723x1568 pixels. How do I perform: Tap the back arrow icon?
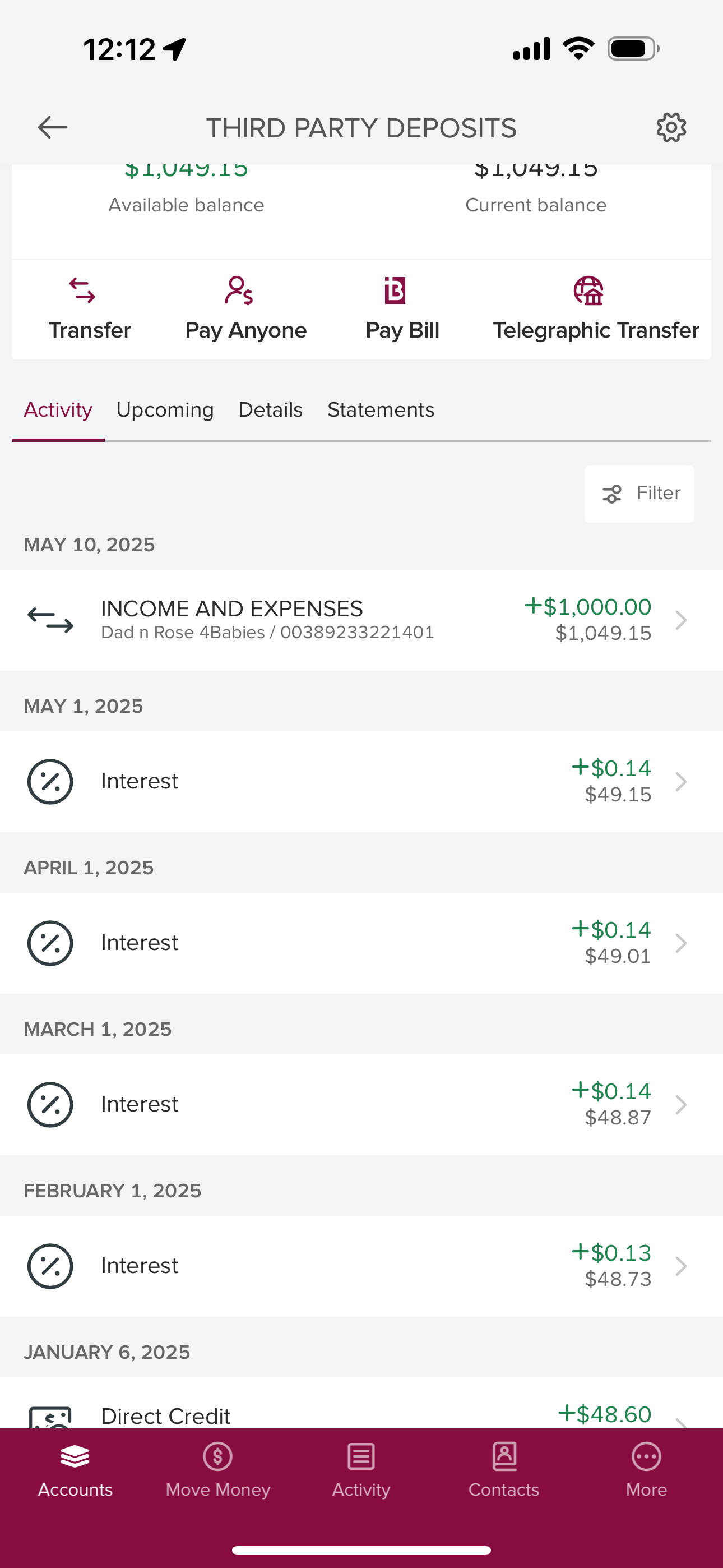(x=52, y=128)
